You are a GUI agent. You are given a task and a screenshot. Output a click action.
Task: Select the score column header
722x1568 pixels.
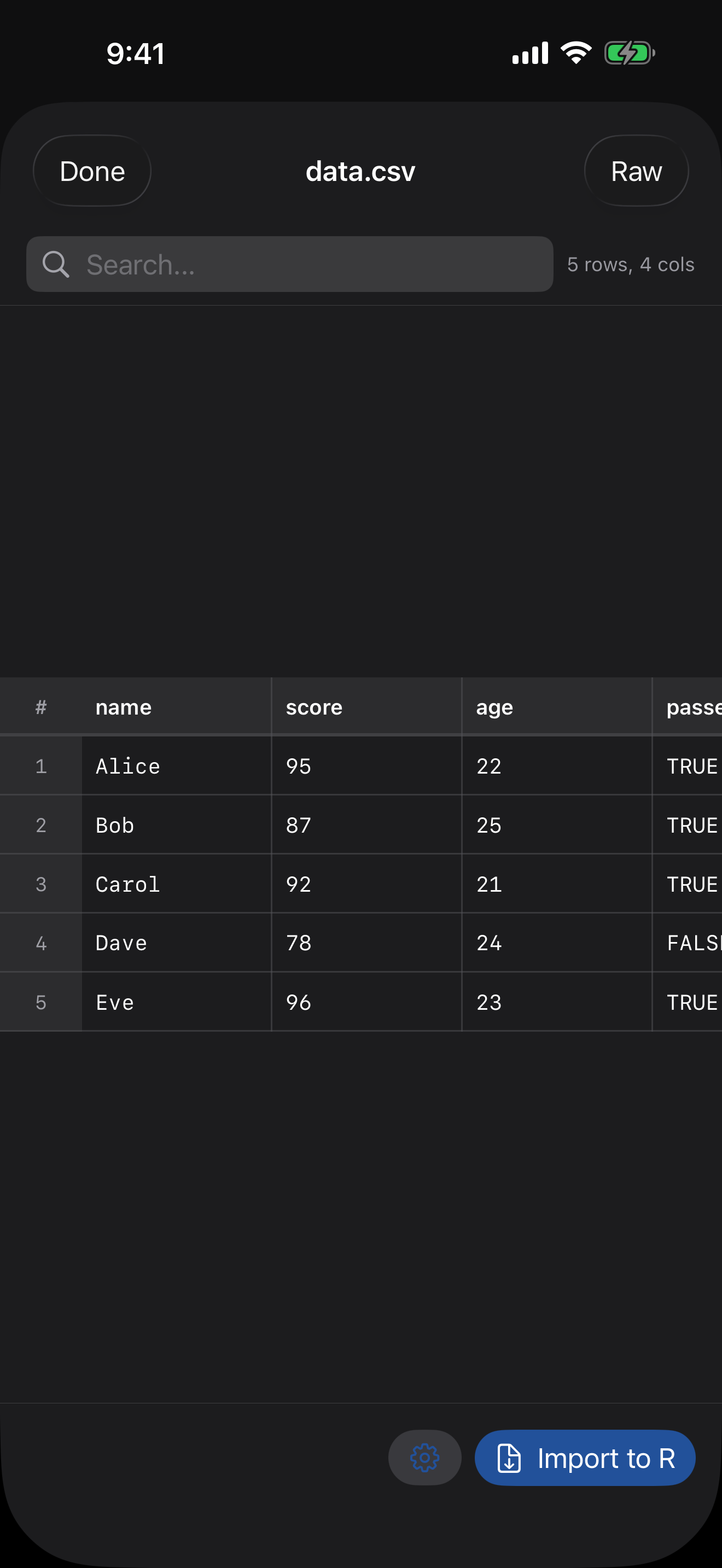pos(314,706)
